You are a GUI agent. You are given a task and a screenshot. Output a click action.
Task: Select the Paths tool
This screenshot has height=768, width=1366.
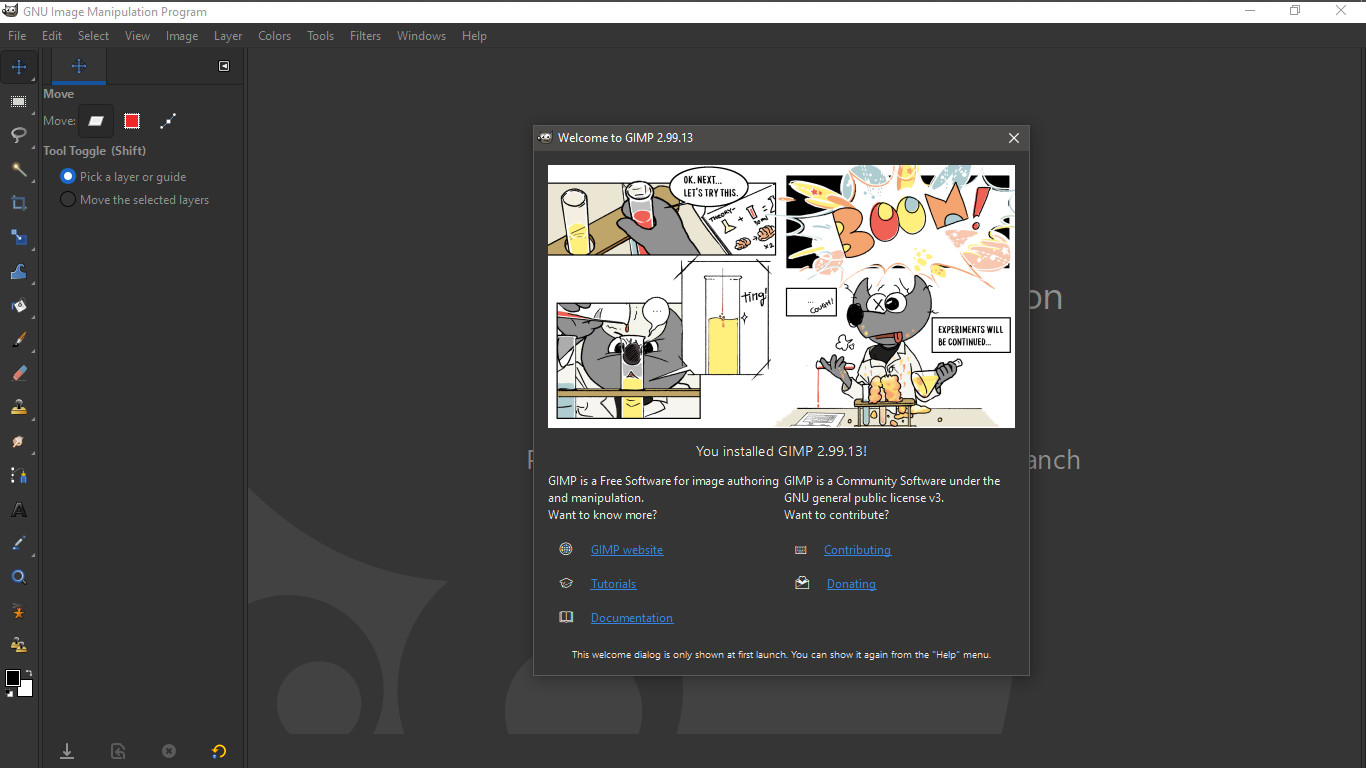(19, 475)
